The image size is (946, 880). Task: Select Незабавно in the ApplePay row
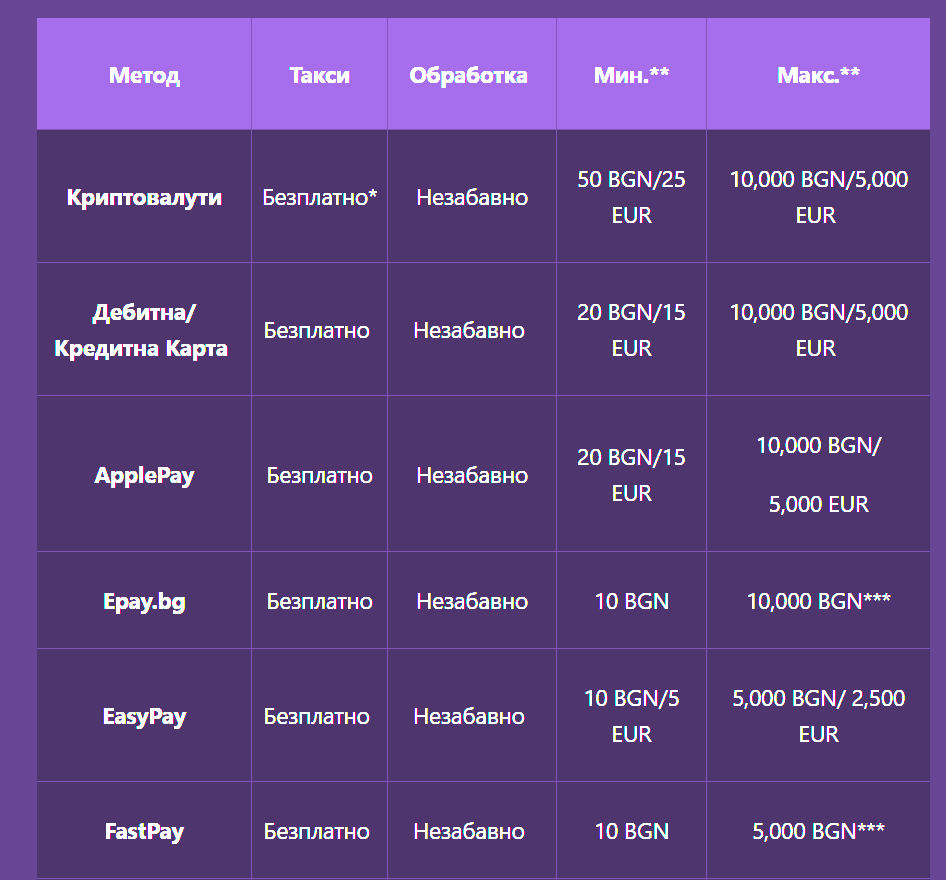(472, 475)
